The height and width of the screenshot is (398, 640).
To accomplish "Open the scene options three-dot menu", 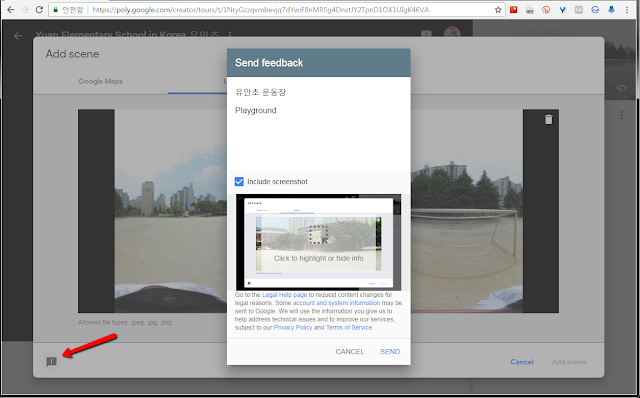I will [x=622, y=115].
